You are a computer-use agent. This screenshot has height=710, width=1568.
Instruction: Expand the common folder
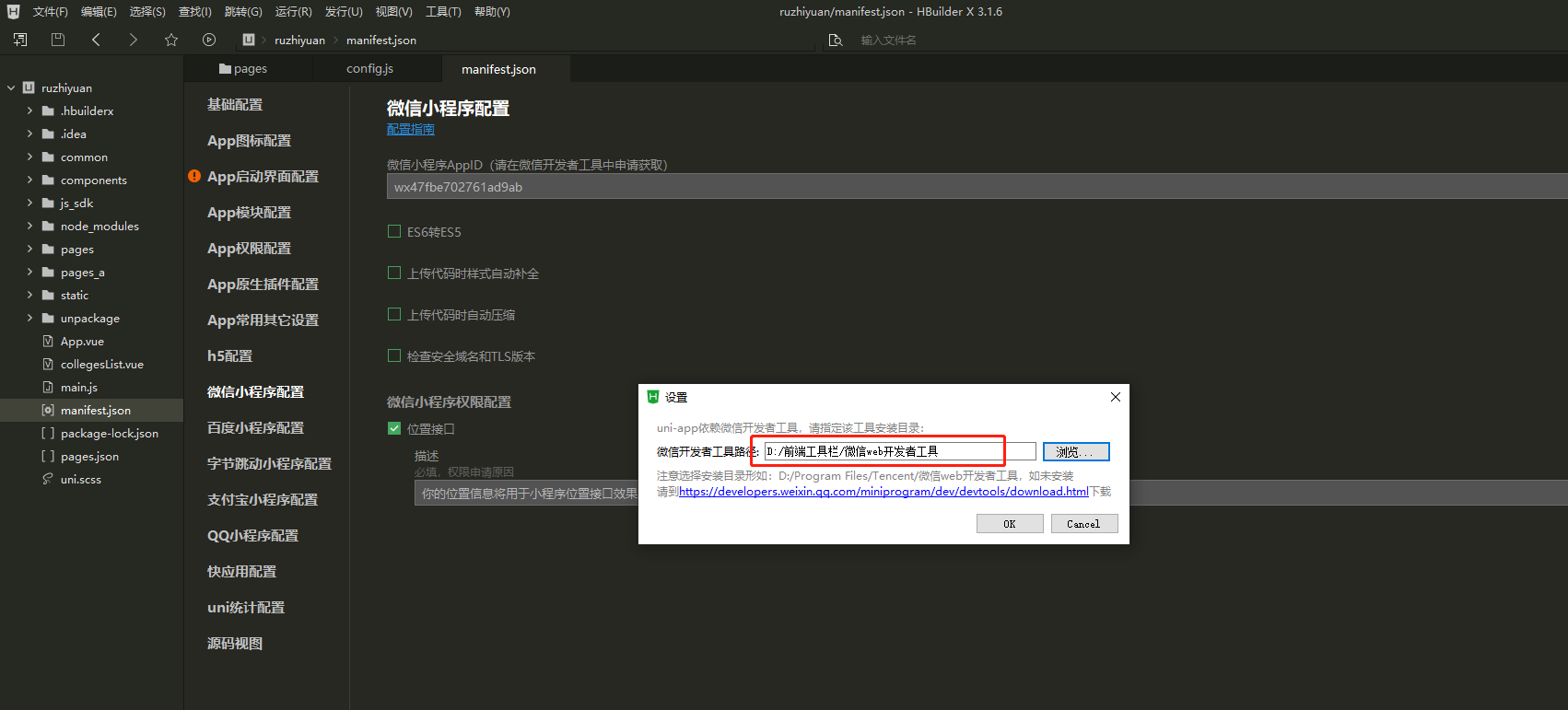coord(29,157)
